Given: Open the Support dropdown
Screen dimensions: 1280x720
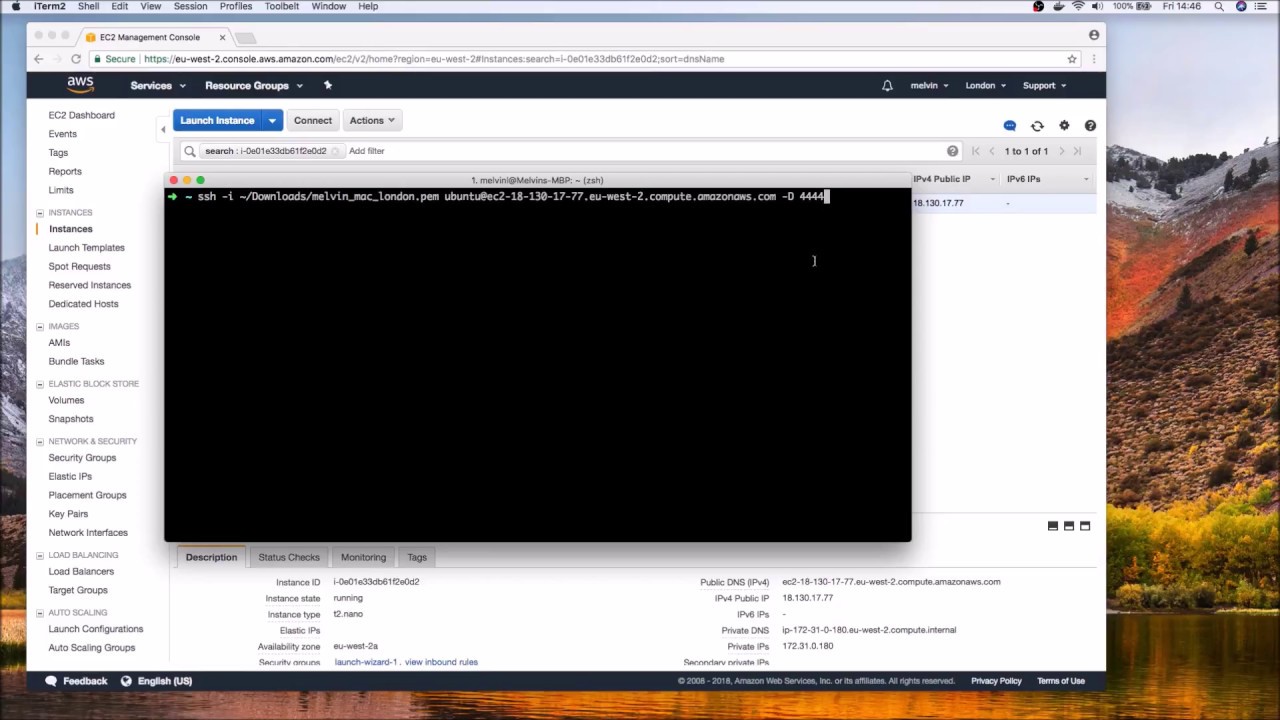Looking at the screenshot, I should 1044,86.
